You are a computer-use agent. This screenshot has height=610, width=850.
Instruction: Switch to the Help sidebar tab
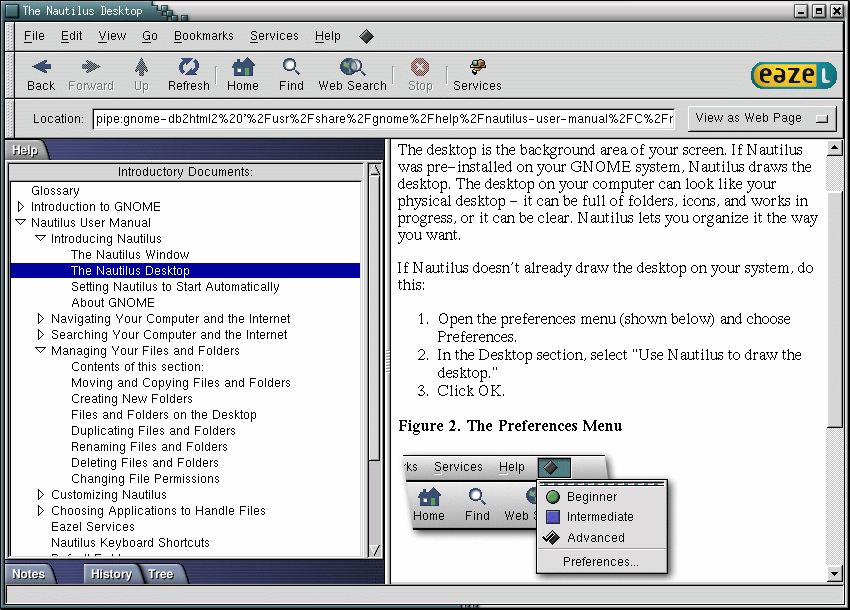tap(25, 150)
